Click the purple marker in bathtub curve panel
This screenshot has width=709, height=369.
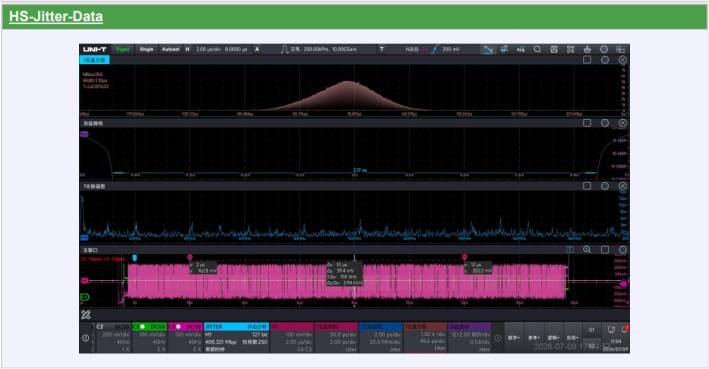click(x=84, y=134)
